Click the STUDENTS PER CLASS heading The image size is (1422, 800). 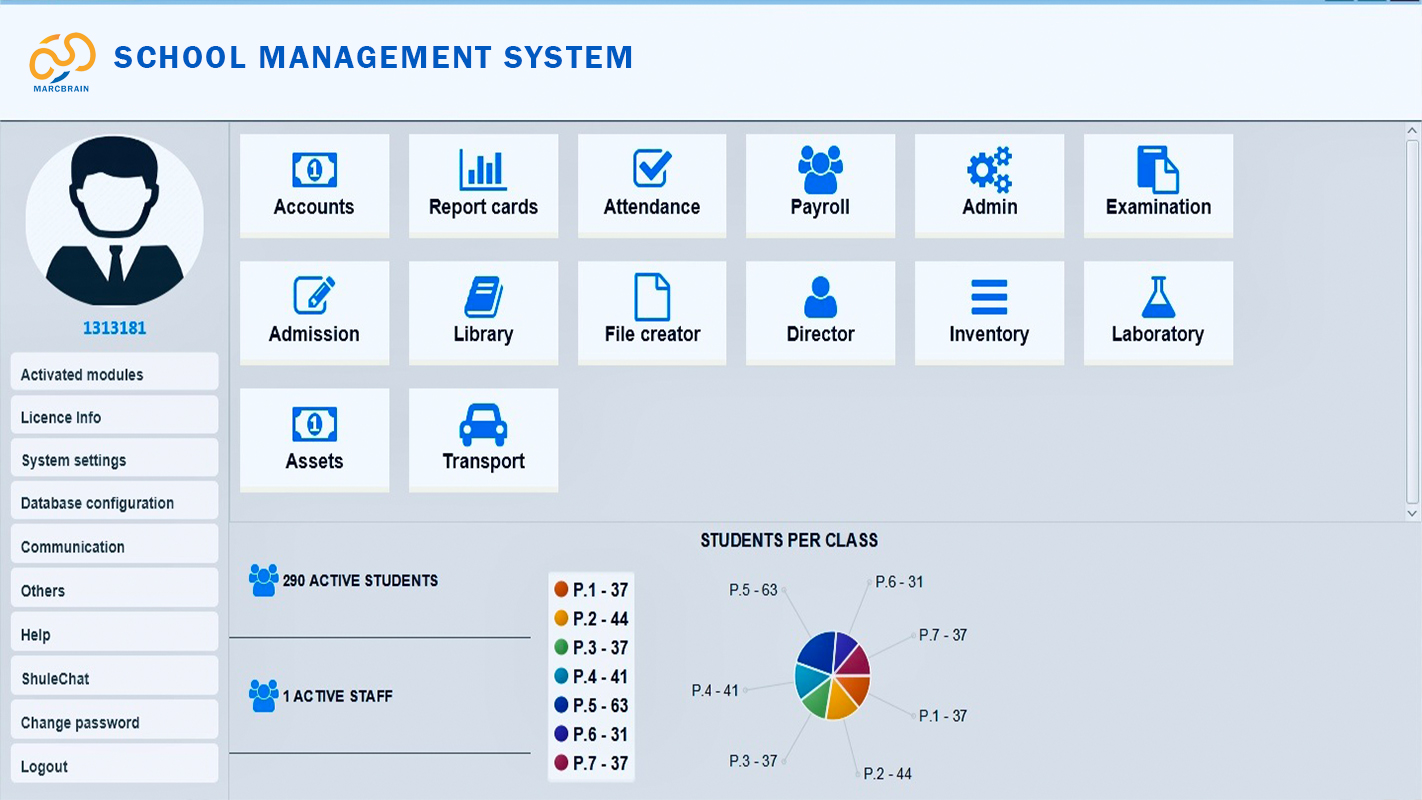point(789,540)
